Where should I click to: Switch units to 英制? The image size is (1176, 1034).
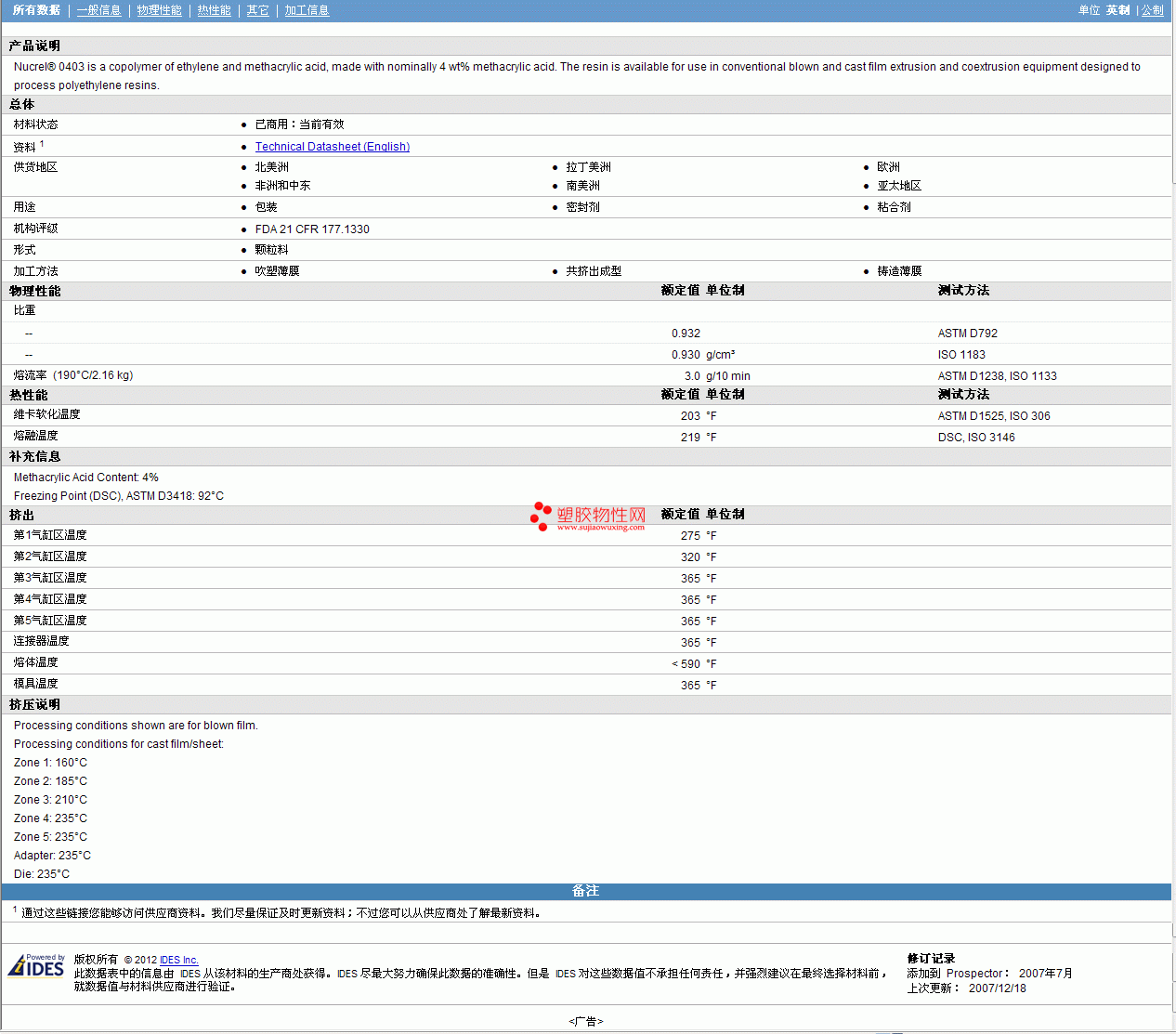pos(1117,10)
